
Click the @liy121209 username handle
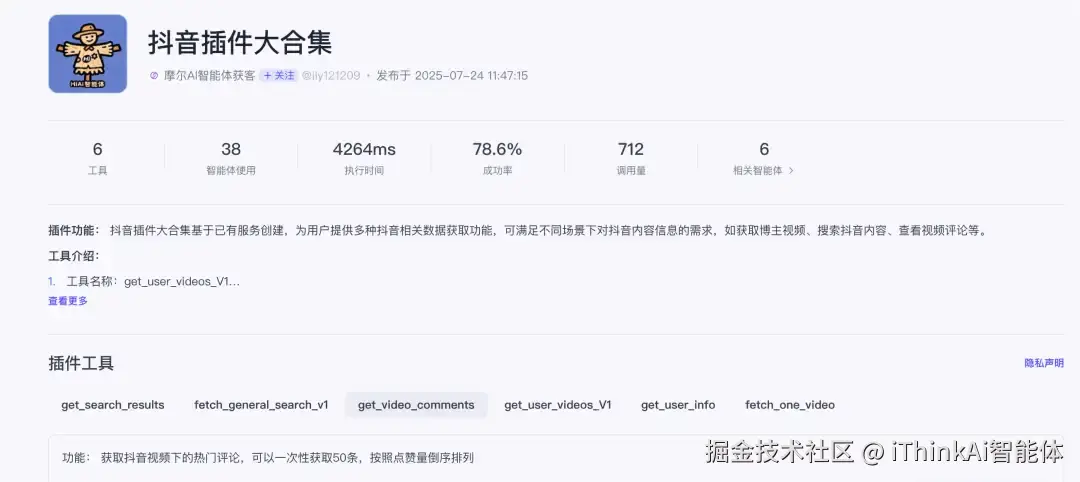point(331,76)
